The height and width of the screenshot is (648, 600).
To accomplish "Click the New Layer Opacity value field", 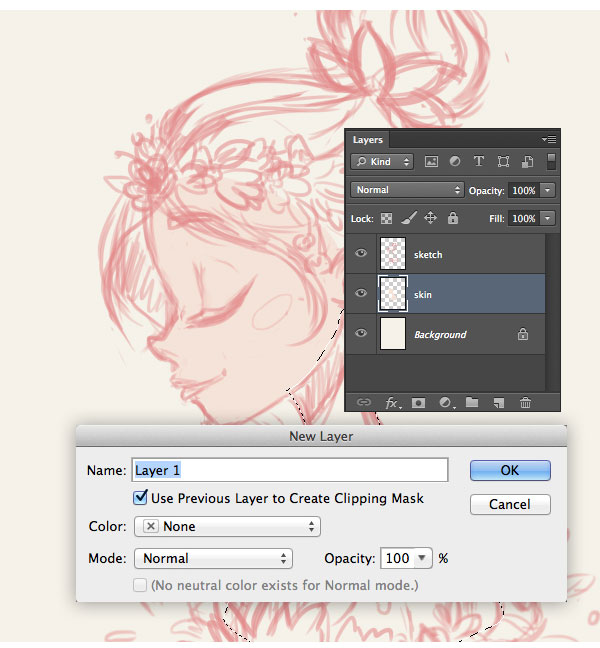I will point(398,558).
